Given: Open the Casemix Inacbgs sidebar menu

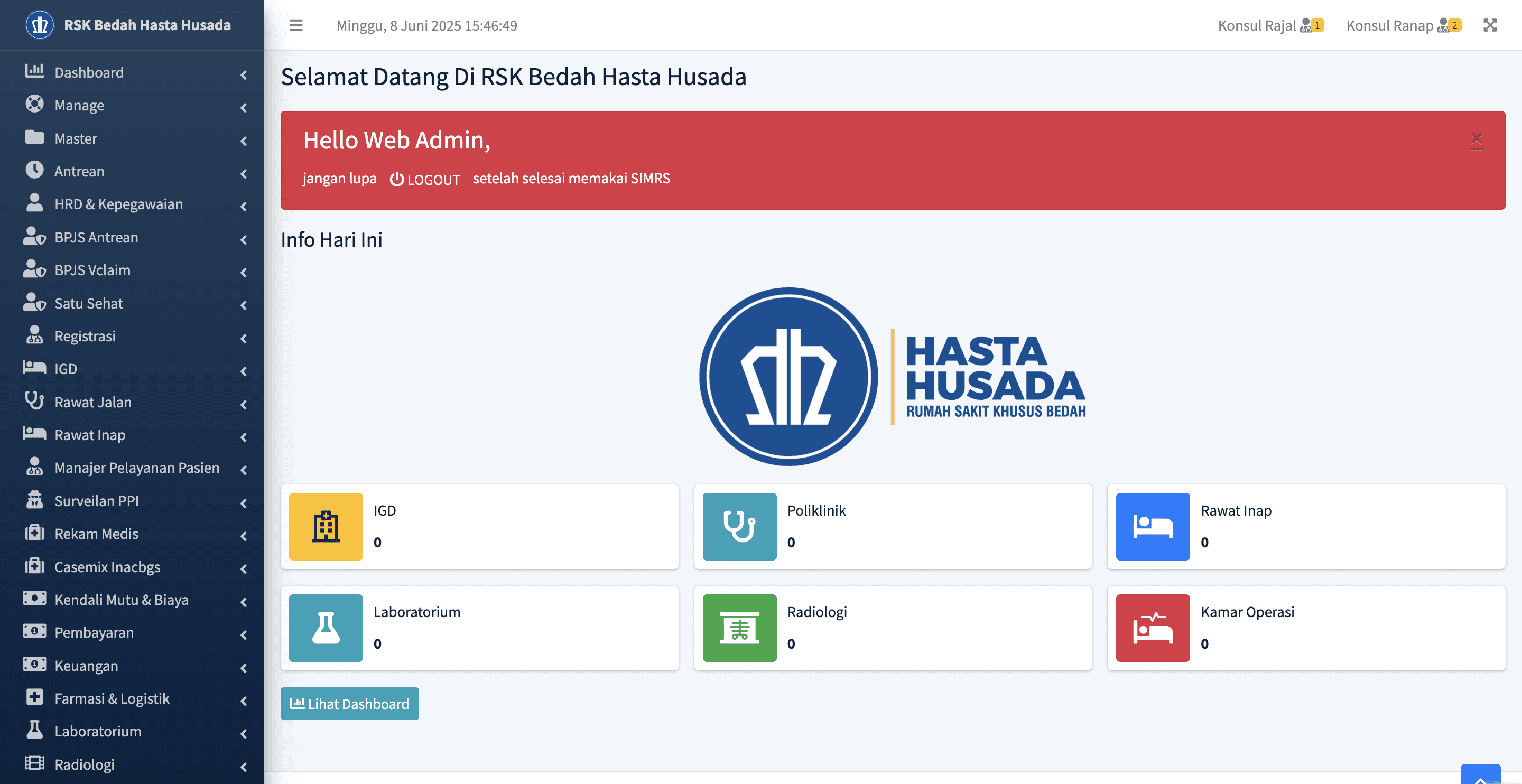Looking at the screenshot, I should [132, 566].
